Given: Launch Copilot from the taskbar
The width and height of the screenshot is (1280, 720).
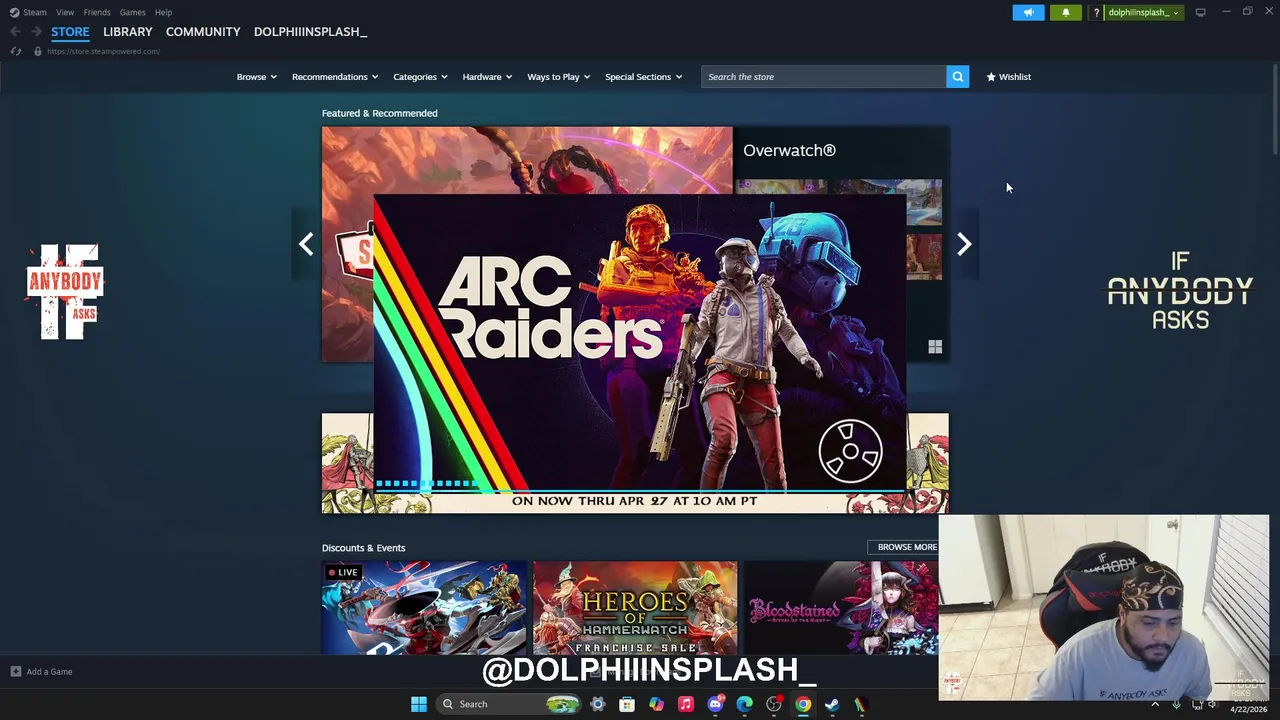Looking at the screenshot, I should pos(656,704).
